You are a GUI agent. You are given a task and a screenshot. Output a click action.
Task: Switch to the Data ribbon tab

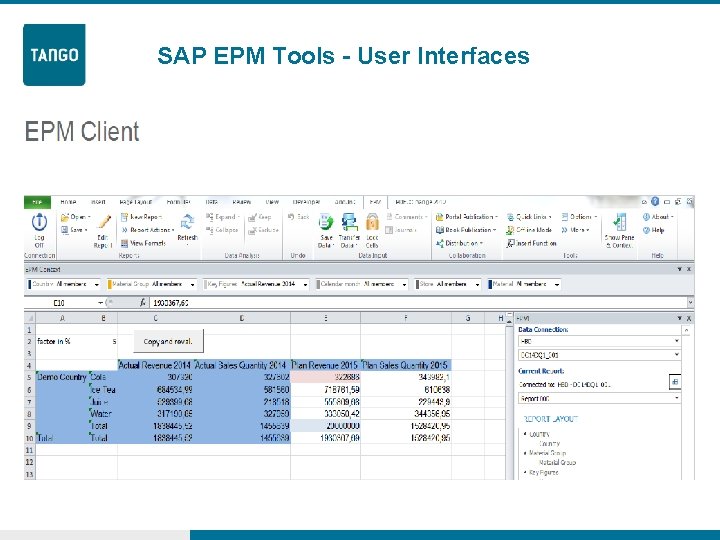(x=212, y=202)
